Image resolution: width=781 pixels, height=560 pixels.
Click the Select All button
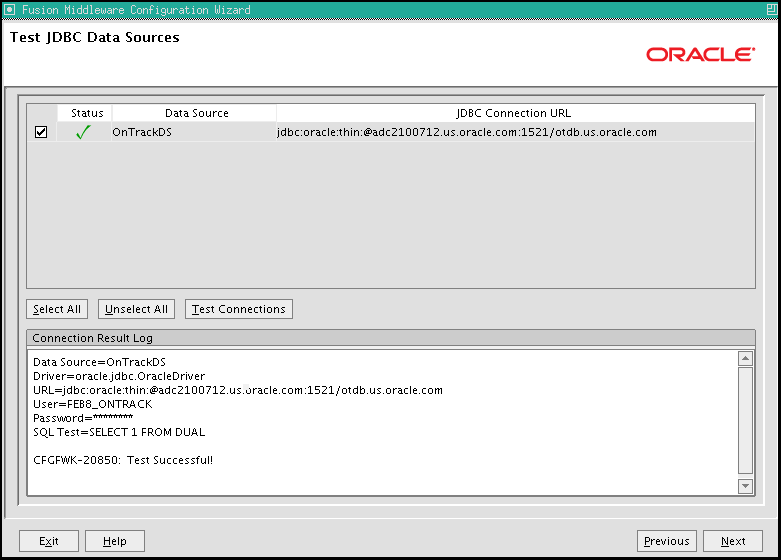(57, 309)
